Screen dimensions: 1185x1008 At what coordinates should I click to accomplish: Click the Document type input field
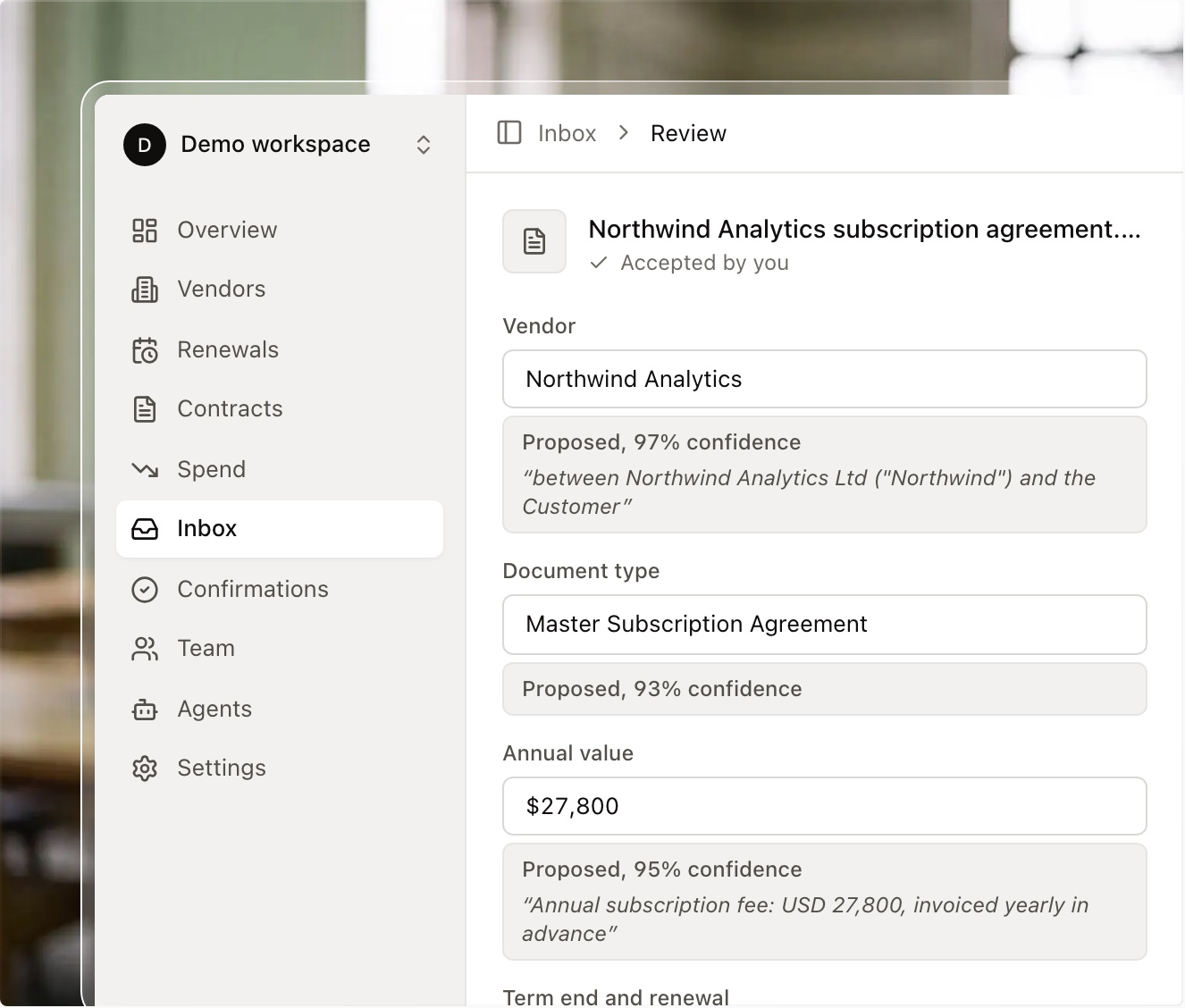click(825, 624)
